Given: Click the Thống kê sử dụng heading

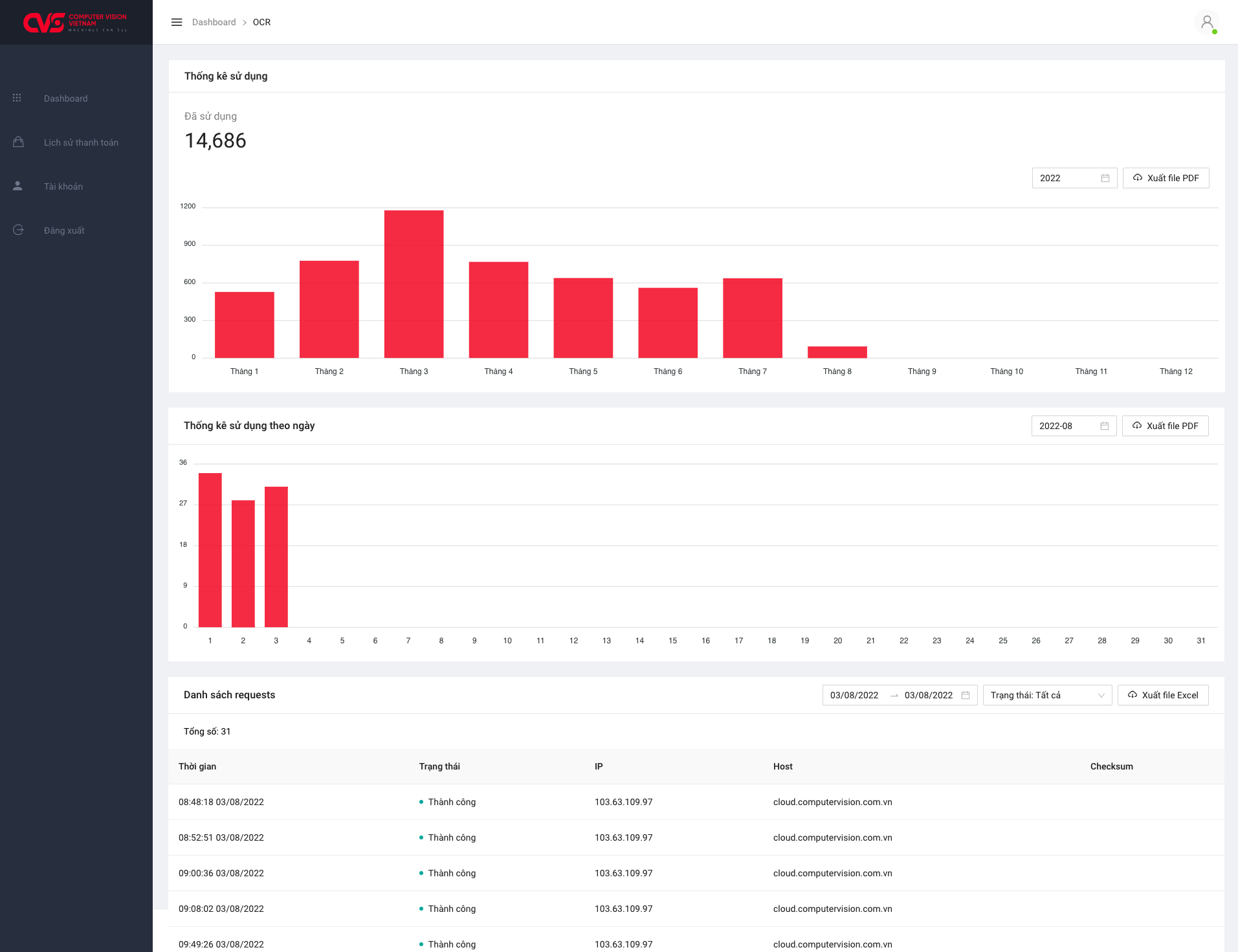Looking at the screenshot, I should pos(226,76).
